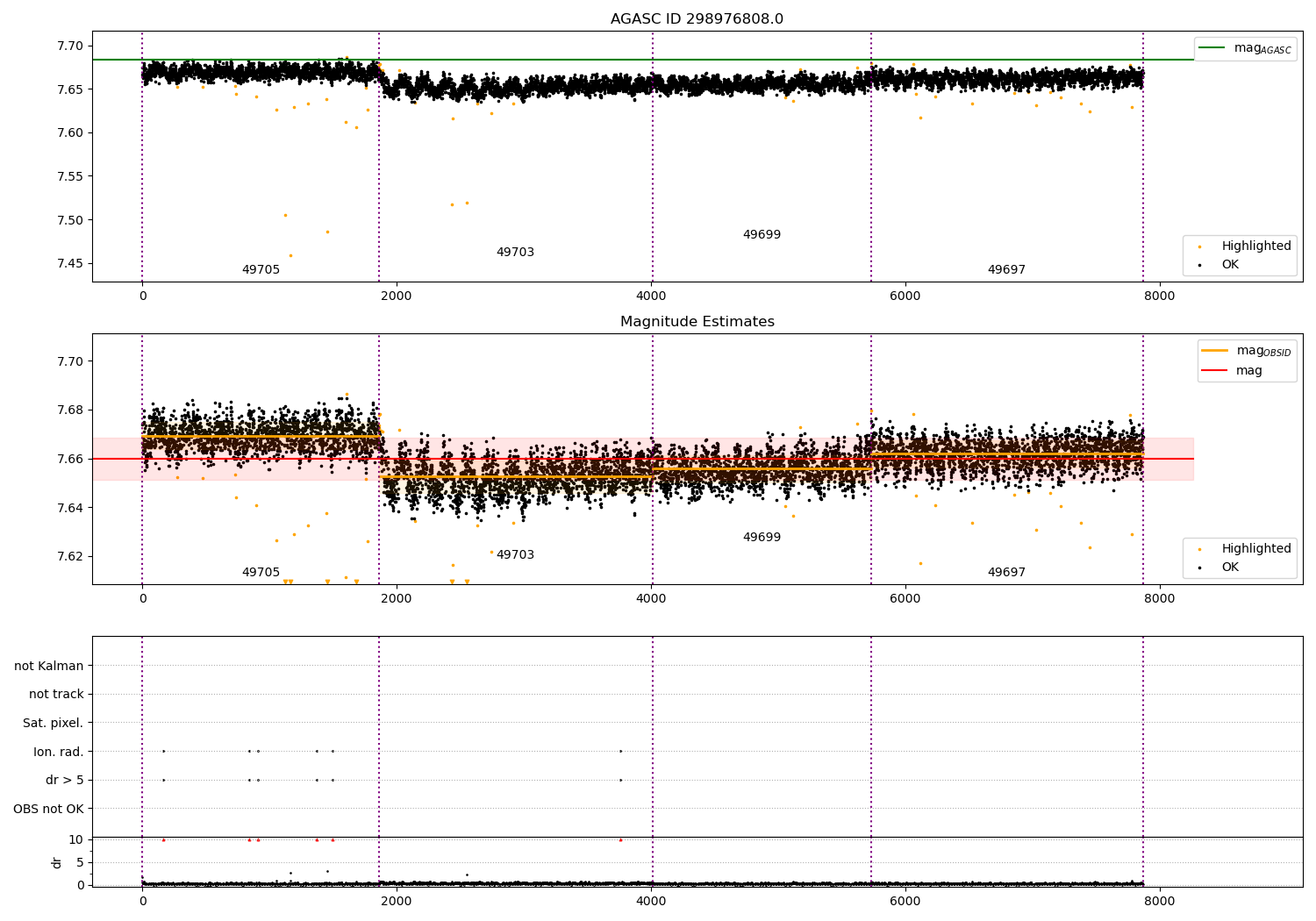Screen dimensions: 1316x921
Task: Click the 'Magnitude Estimates' plot title
Action: [697, 322]
